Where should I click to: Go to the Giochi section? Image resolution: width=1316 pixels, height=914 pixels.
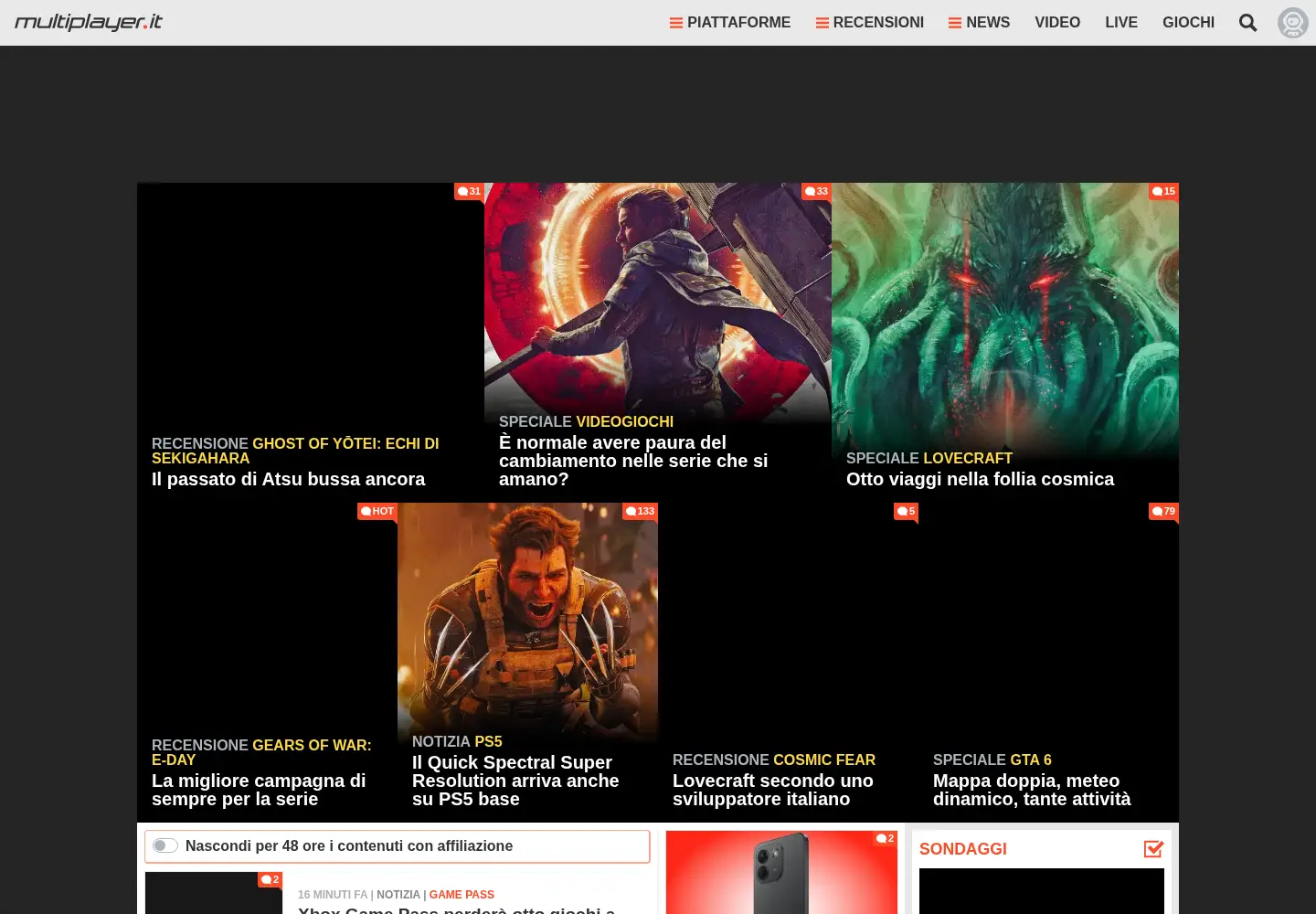[x=1188, y=23]
